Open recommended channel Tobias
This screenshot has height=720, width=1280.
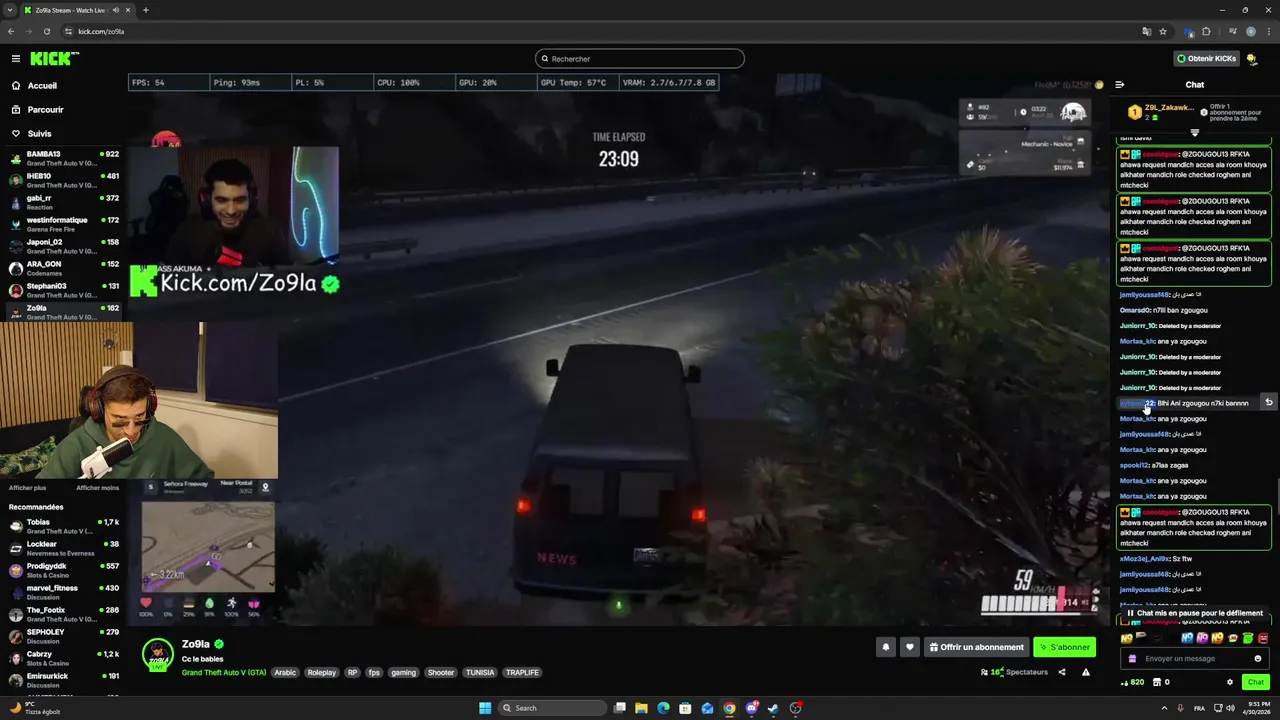tap(64, 525)
